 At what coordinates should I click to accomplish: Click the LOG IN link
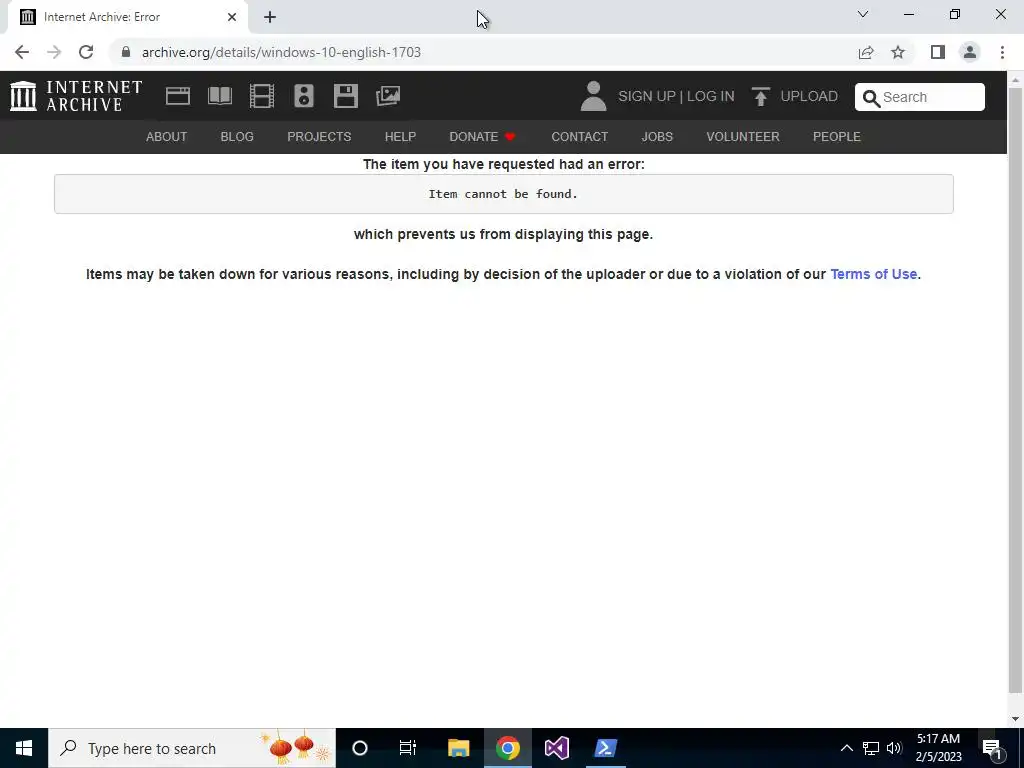pyautogui.click(x=711, y=97)
